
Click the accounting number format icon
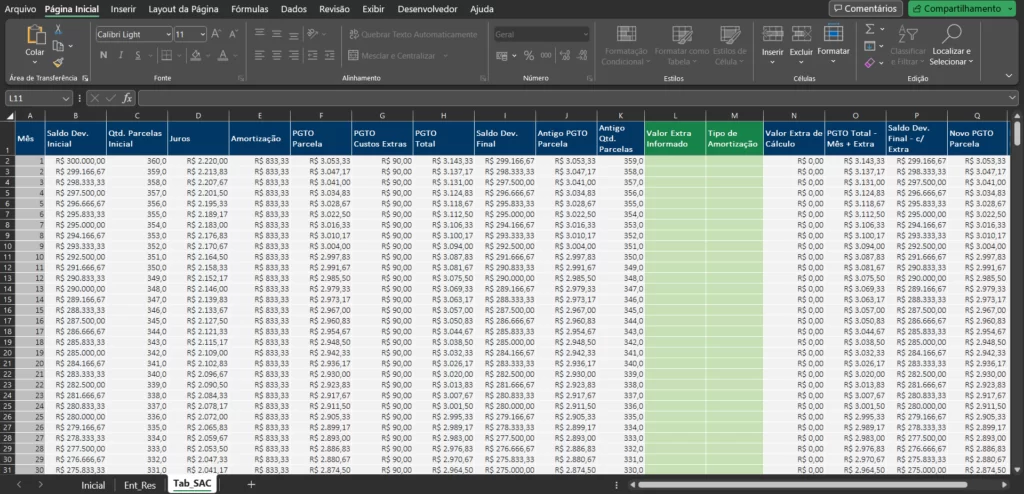point(502,56)
